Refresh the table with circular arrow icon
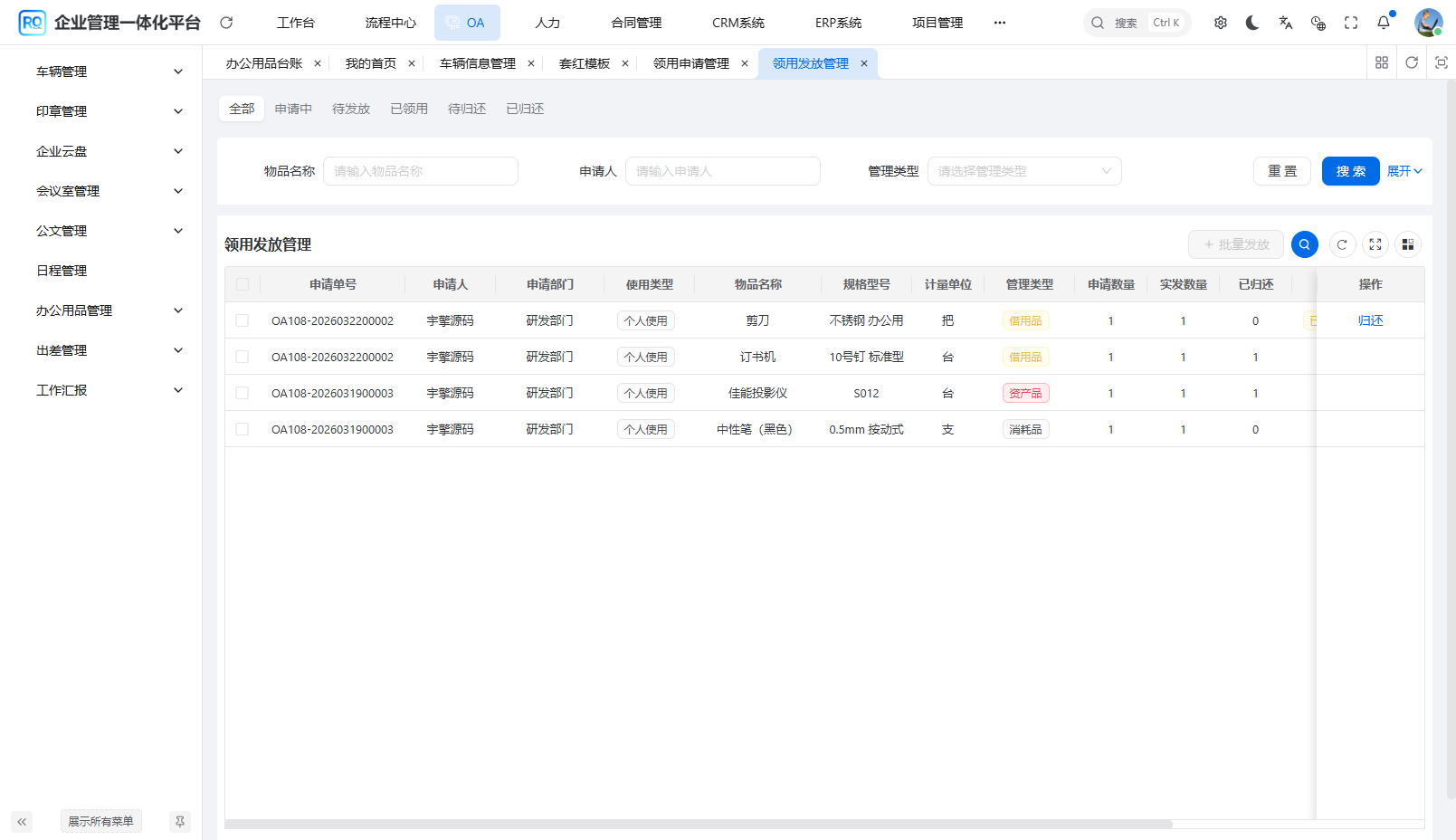The height and width of the screenshot is (840, 1456). pos(1342,244)
